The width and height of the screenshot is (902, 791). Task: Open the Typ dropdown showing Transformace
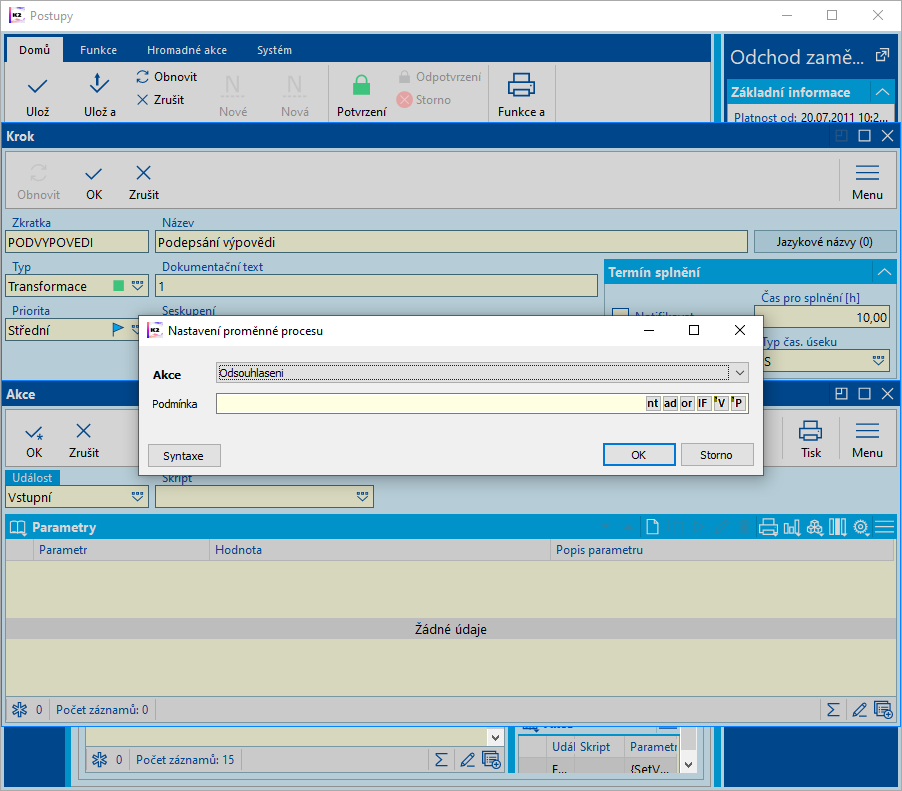[x=137, y=286]
